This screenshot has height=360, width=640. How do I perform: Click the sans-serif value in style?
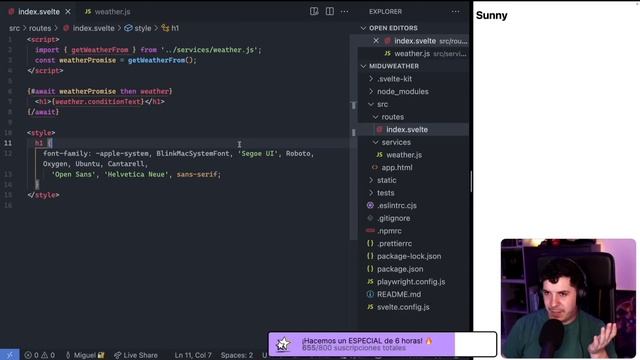point(197,174)
